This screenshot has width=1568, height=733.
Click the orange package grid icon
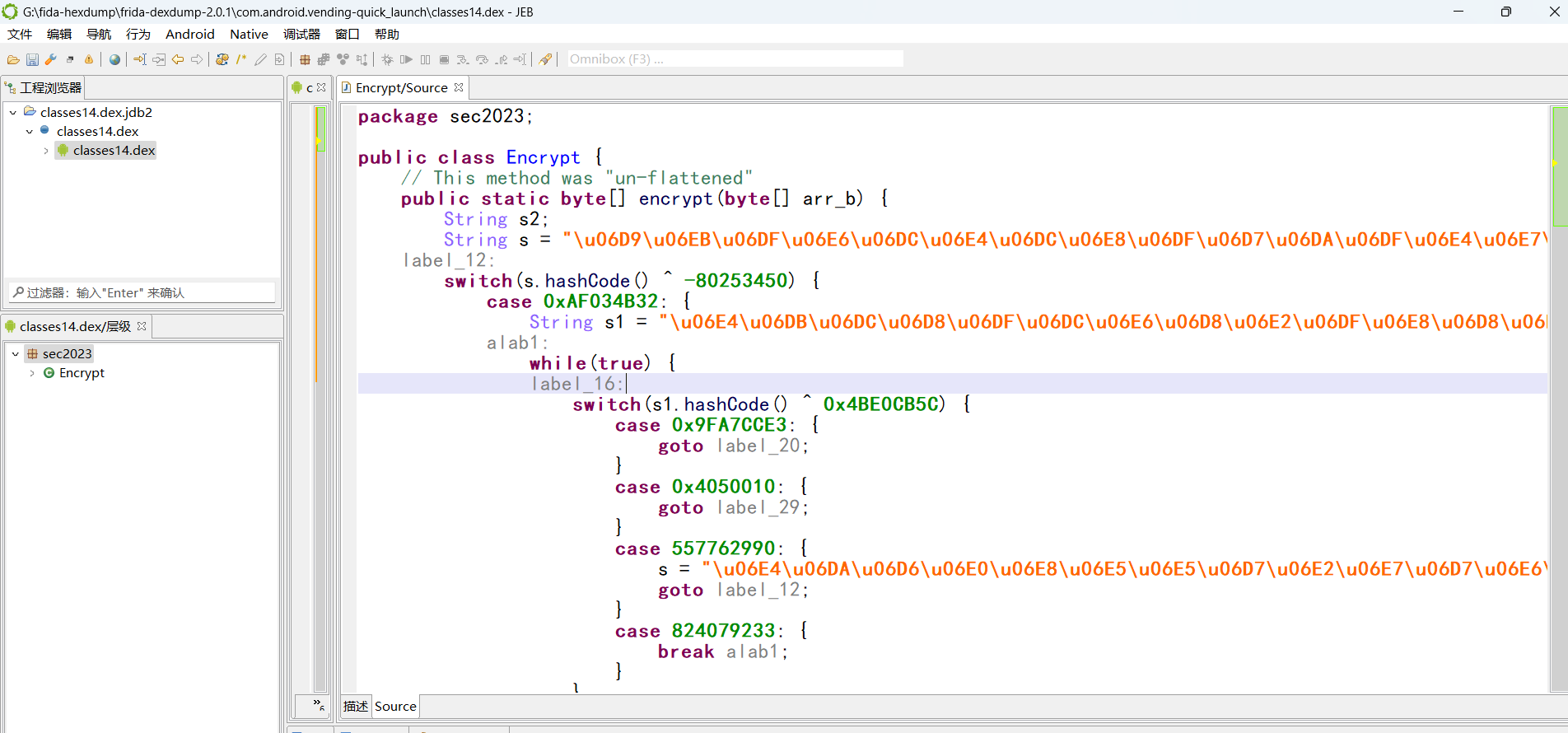(x=305, y=59)
